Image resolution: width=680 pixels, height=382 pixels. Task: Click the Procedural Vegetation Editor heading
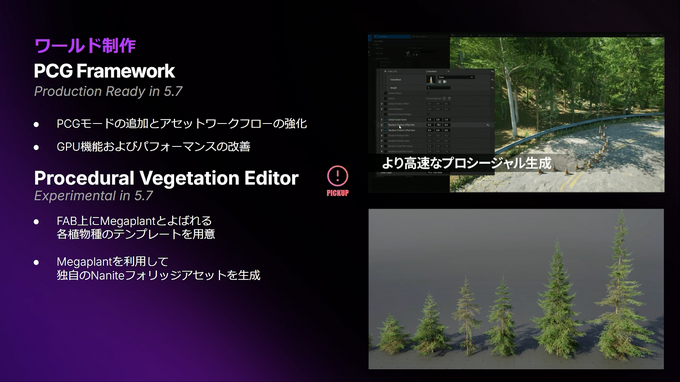[167, 178]
